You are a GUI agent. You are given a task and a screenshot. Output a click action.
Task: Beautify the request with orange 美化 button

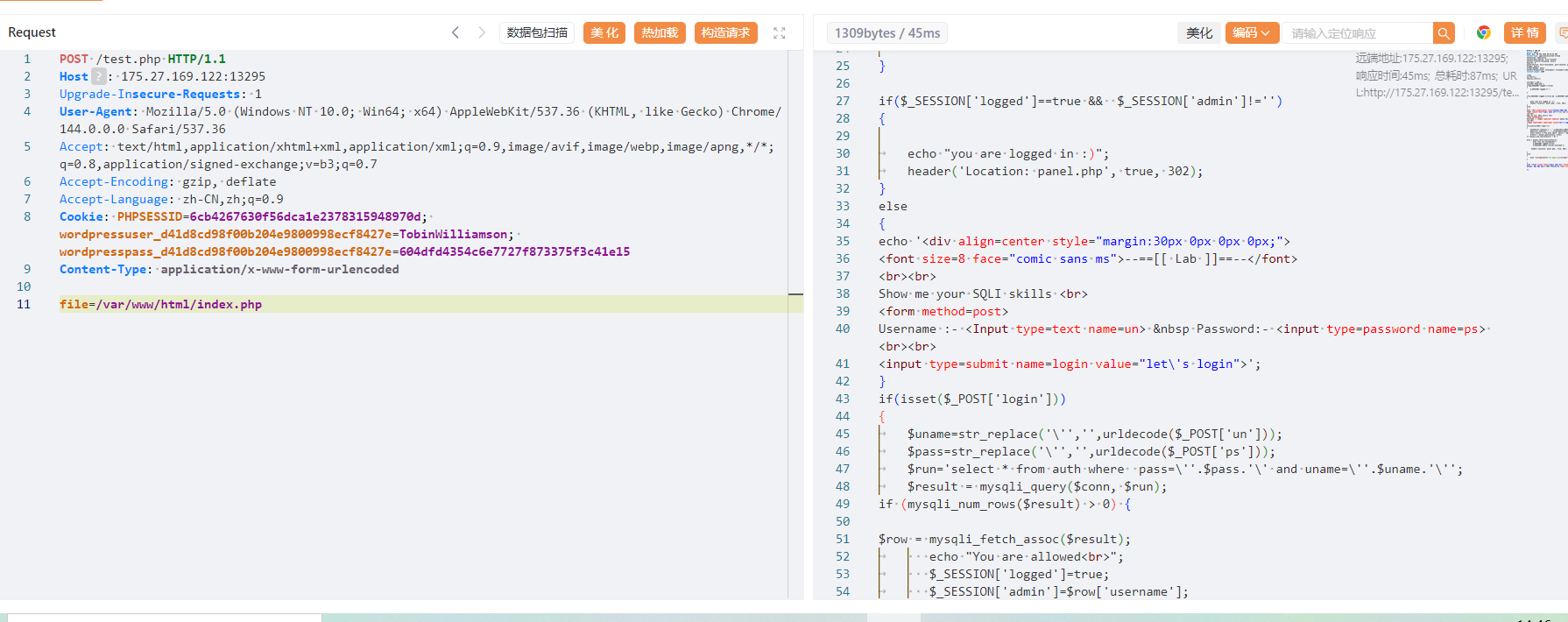click(604, 32)
